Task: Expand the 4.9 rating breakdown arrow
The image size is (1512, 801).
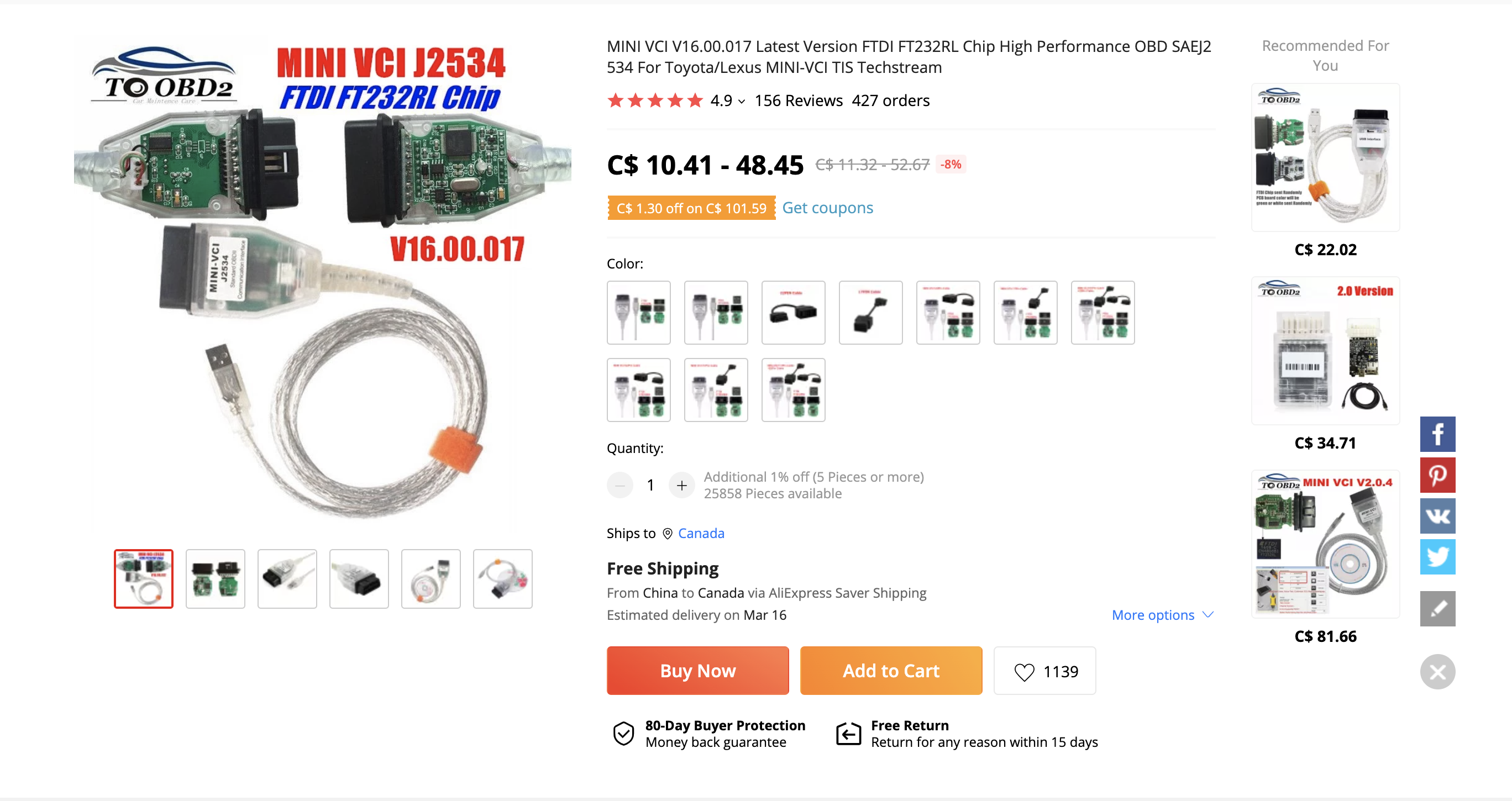Action: (x=742, y=102)
